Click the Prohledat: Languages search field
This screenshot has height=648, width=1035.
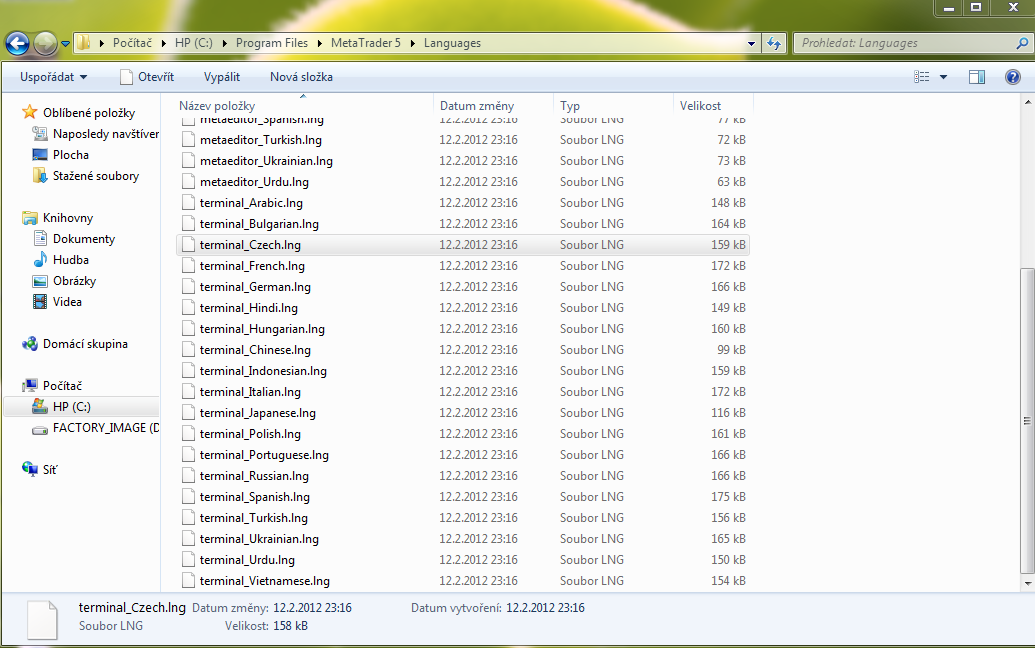click(x=900, y=43)
